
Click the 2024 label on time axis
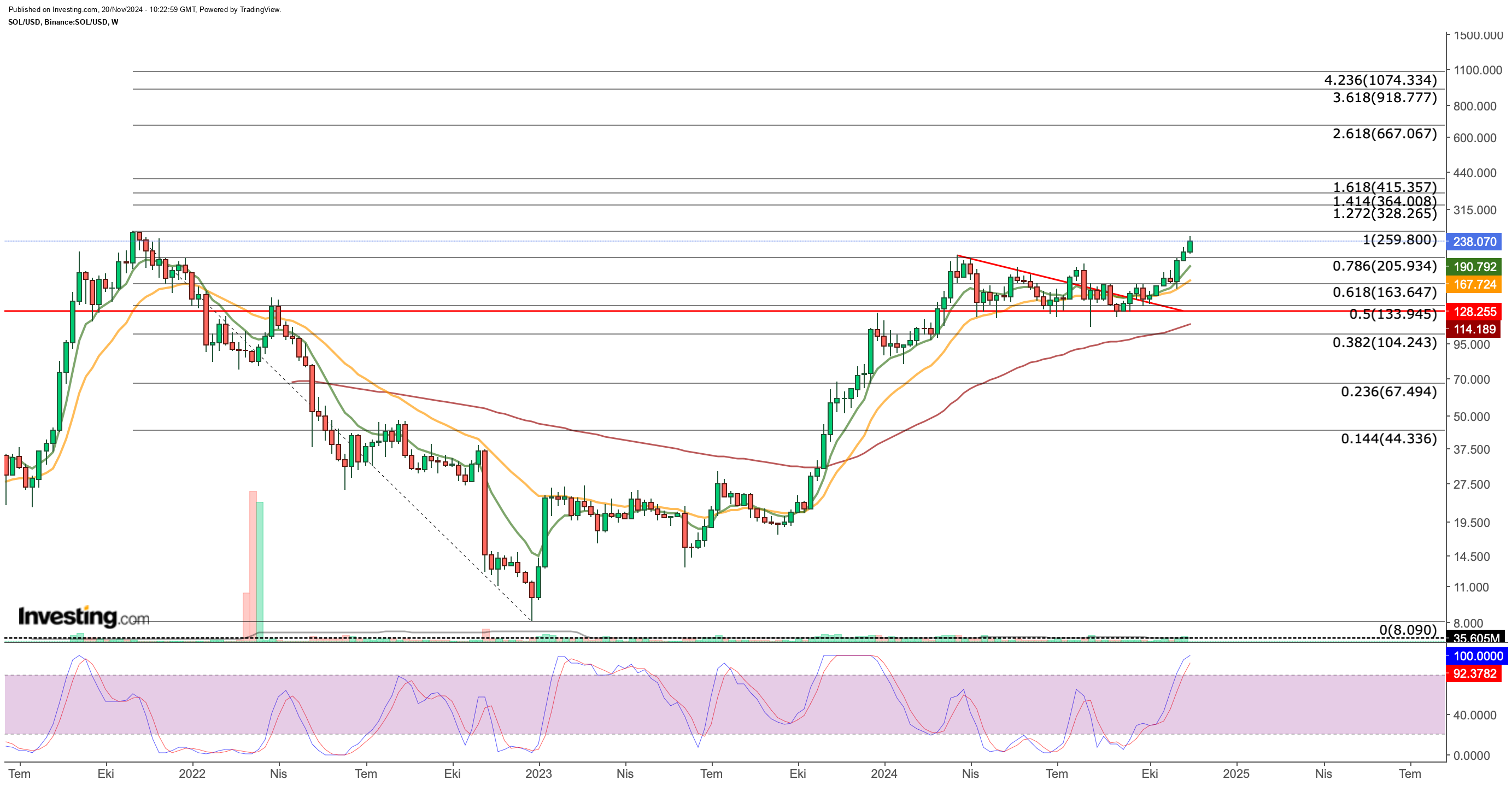pos(884,774)
